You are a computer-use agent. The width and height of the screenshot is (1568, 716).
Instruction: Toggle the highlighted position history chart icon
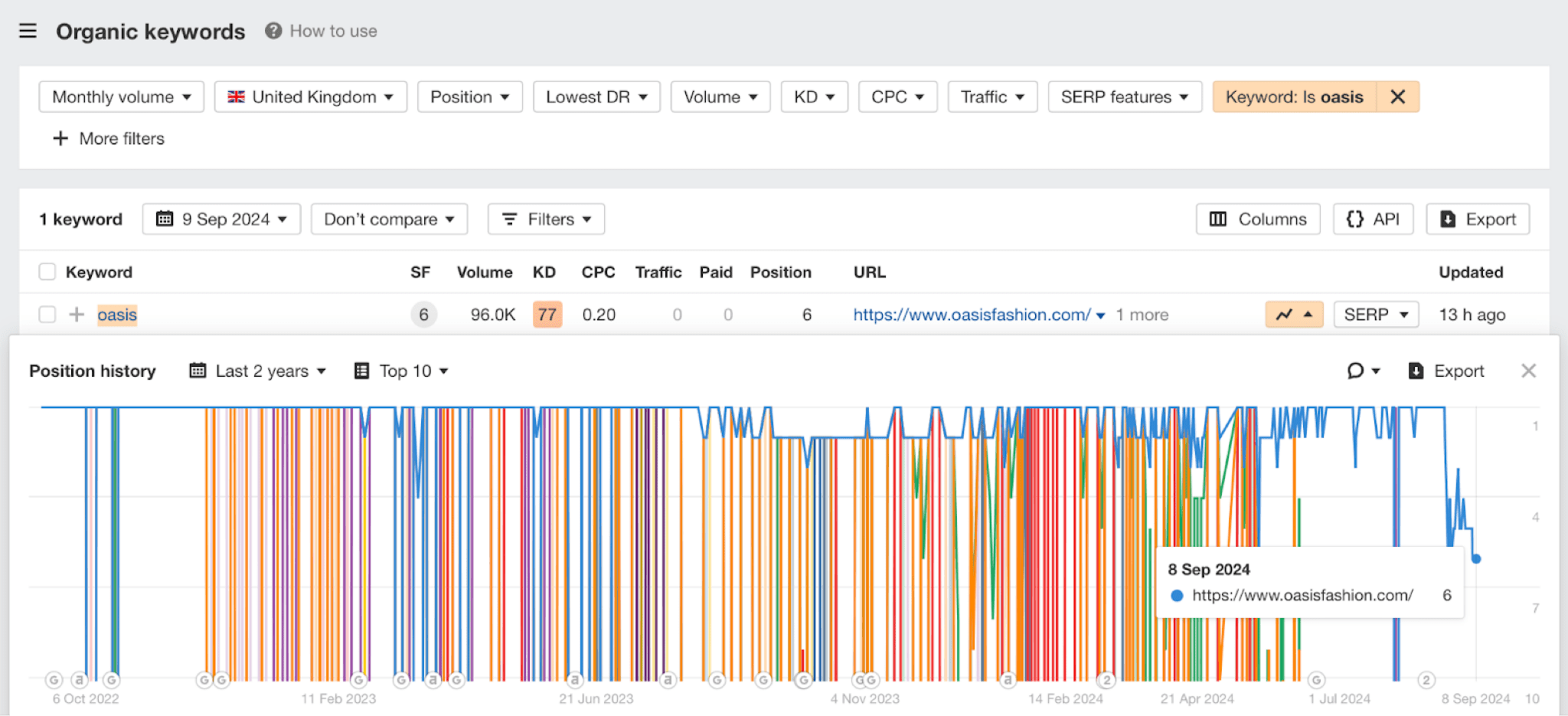[x=1293, y=314]
